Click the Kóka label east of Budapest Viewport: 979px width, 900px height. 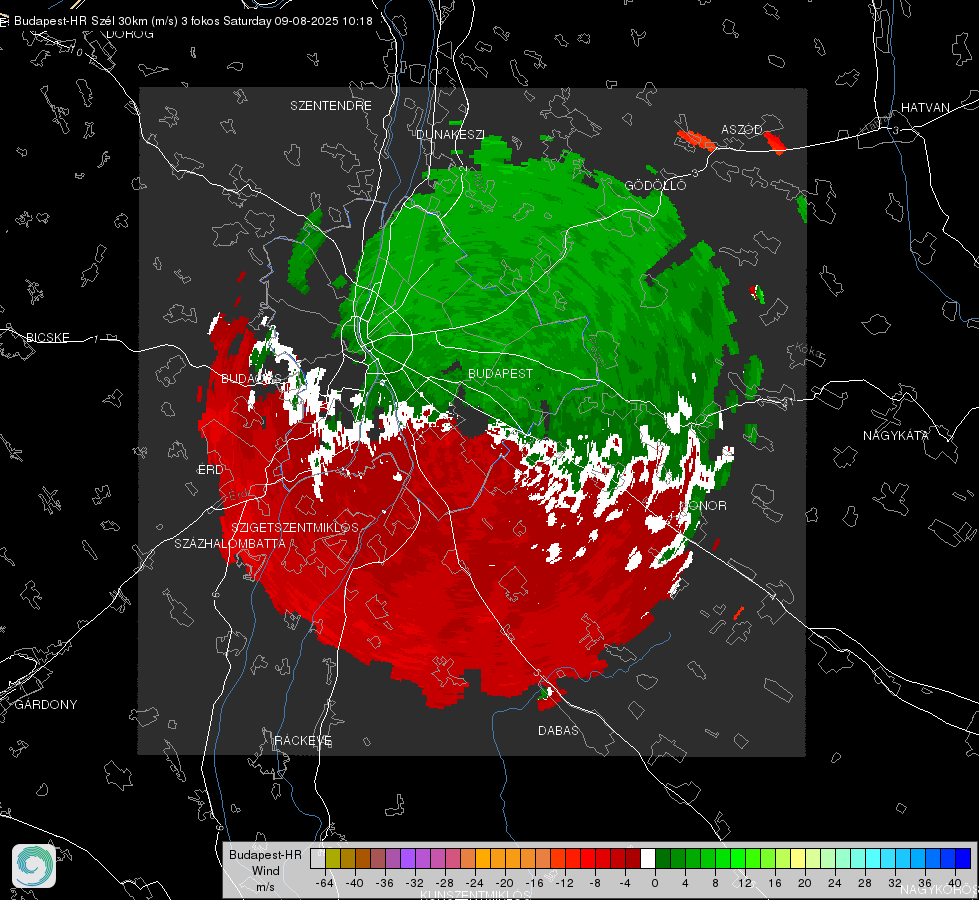pos(810,352)
